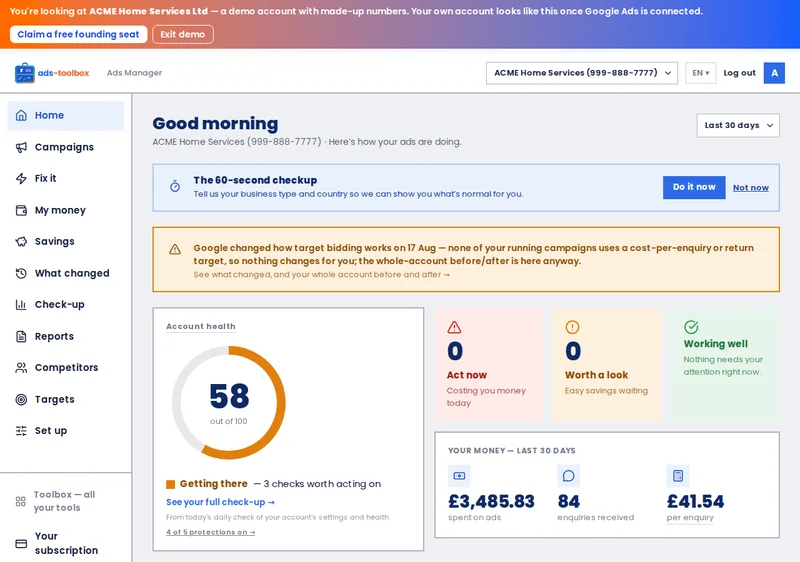Click the Set up sliders icon
Screen dimensions: 800x562
pyautogui.click(x=21, y=431)
